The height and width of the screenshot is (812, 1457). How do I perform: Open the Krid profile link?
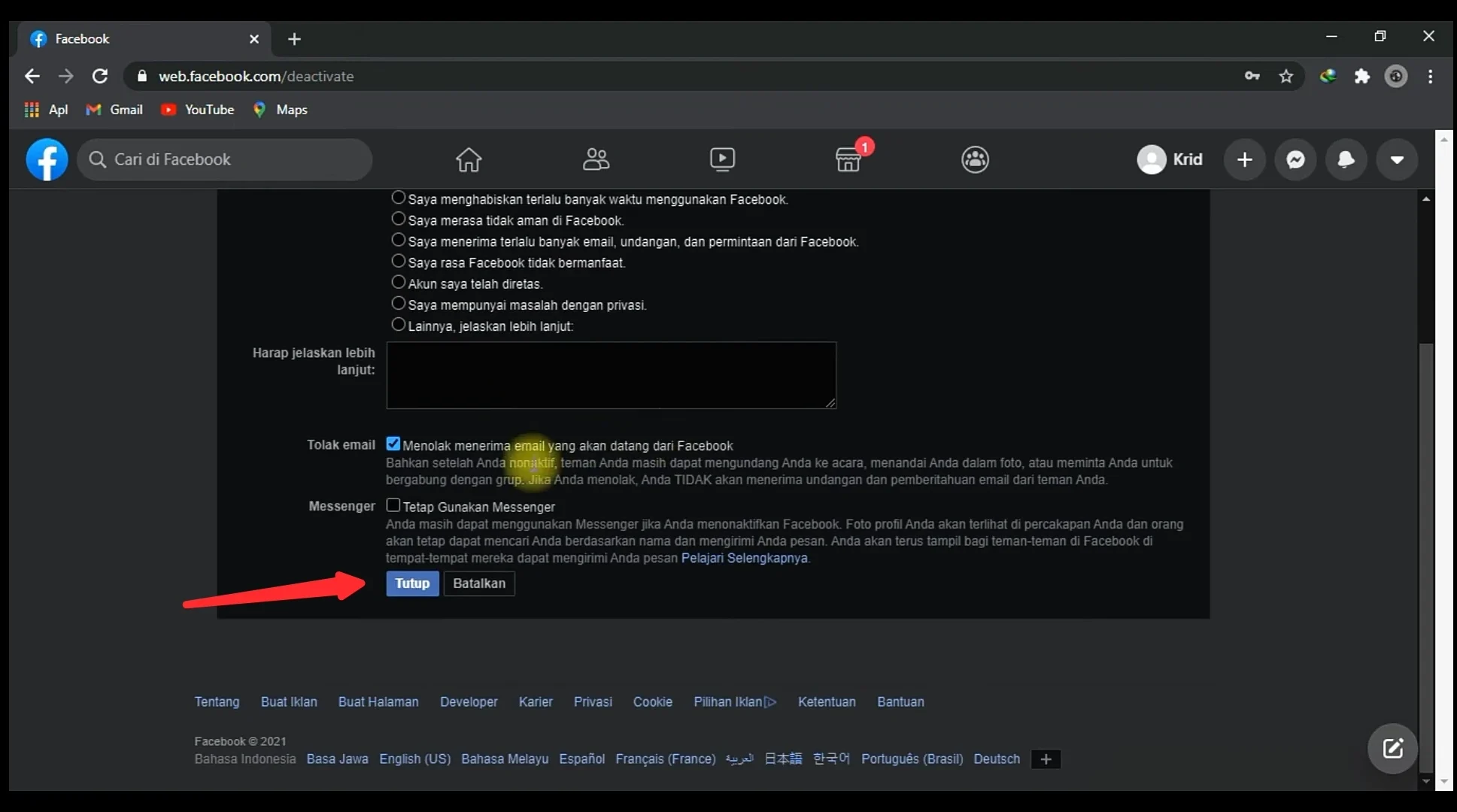tap(1170, 159)
